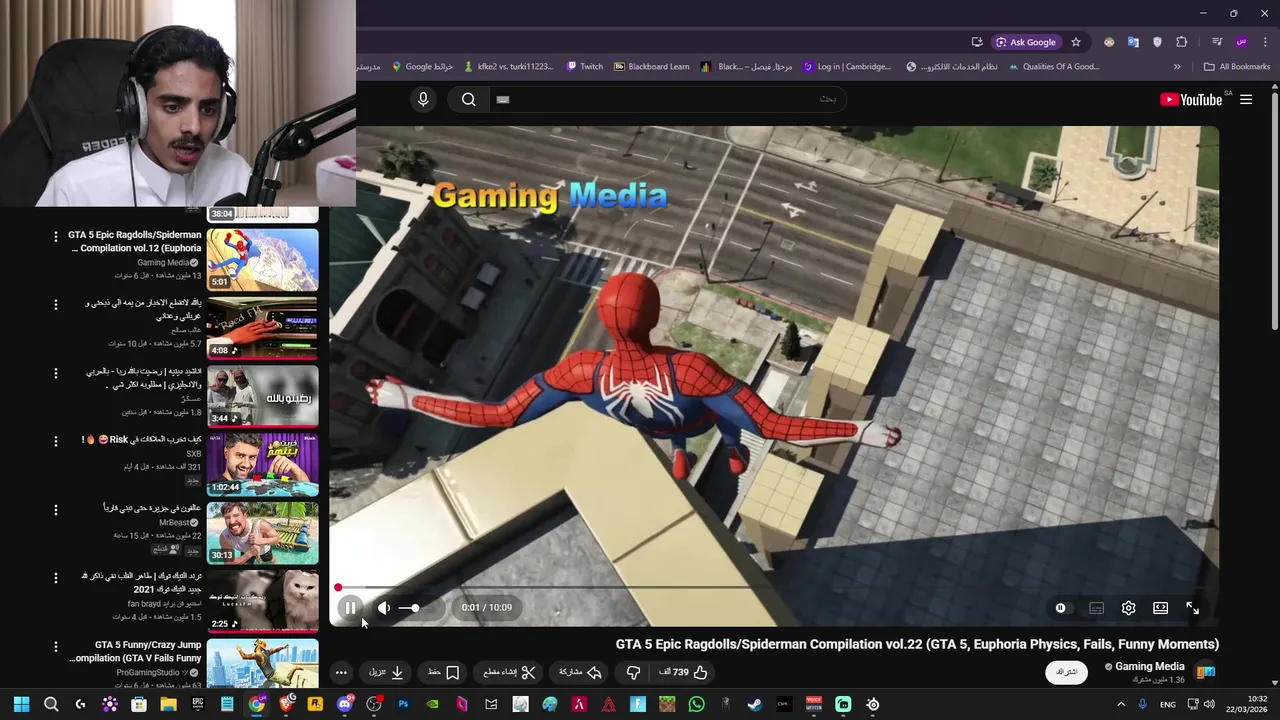
Task: Open Chrome extensions puzzle icon
Action: click(x=1182, y=42)
